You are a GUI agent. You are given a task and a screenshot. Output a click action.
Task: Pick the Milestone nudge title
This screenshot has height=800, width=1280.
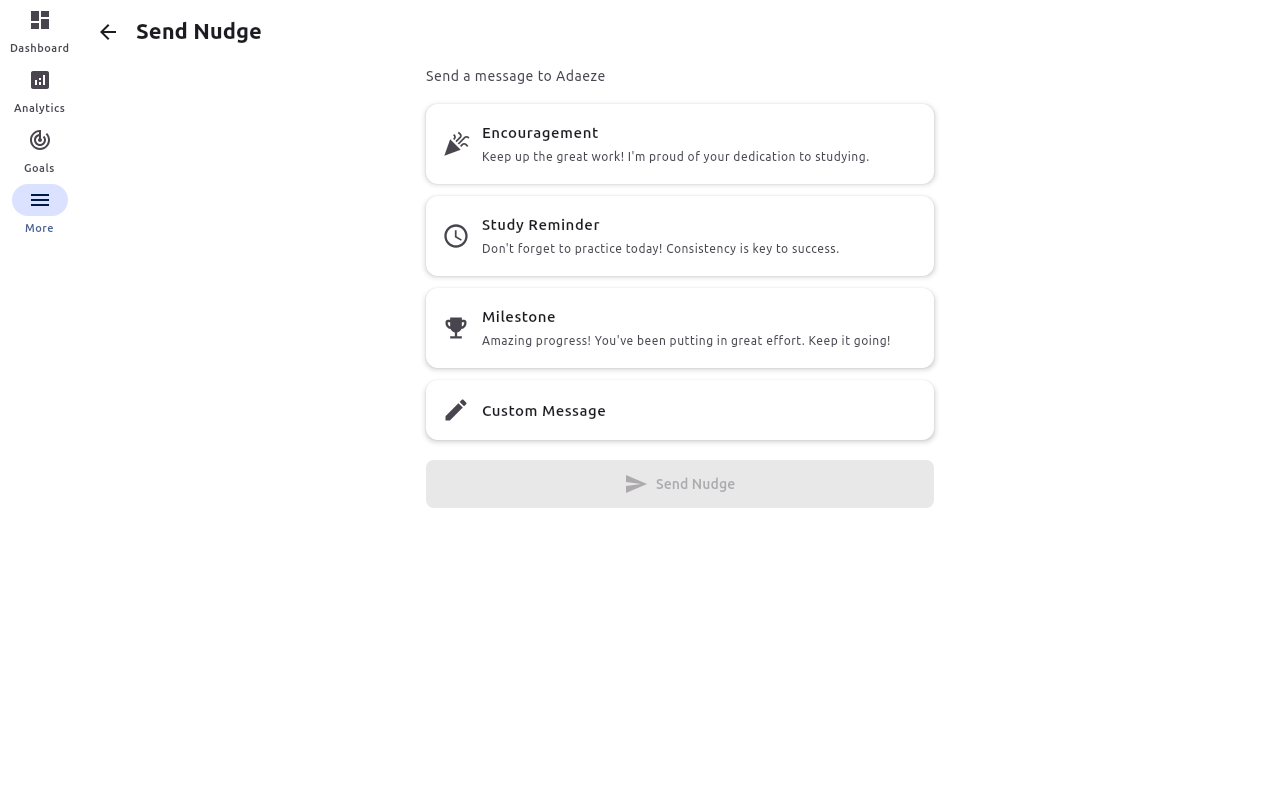click(519, 317)
